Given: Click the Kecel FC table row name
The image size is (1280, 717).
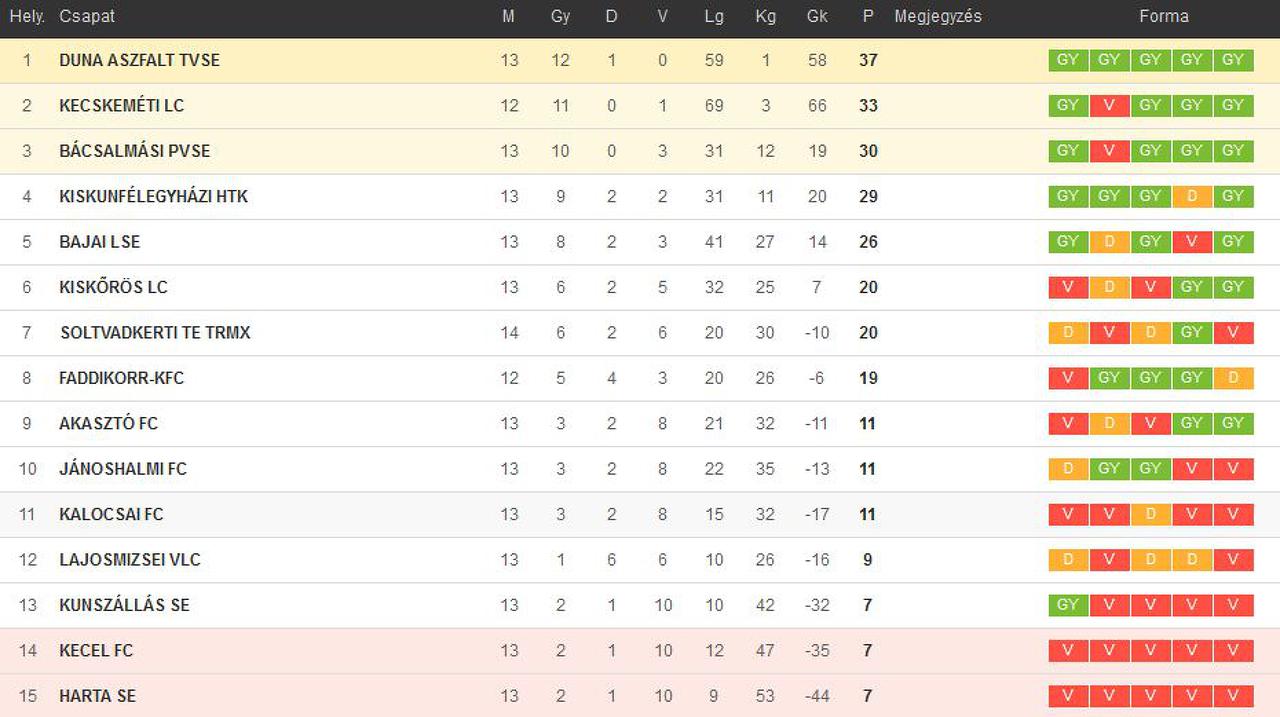Looking at the screenshot, I should click(96, 651).
